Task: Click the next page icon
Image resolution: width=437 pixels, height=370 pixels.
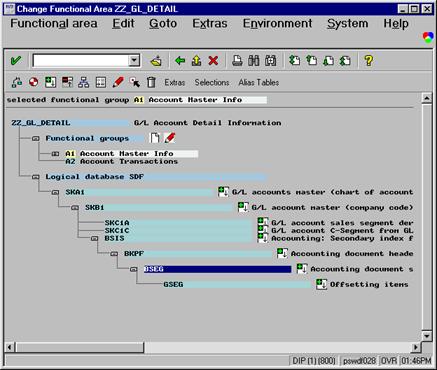Action: [328, 61]
